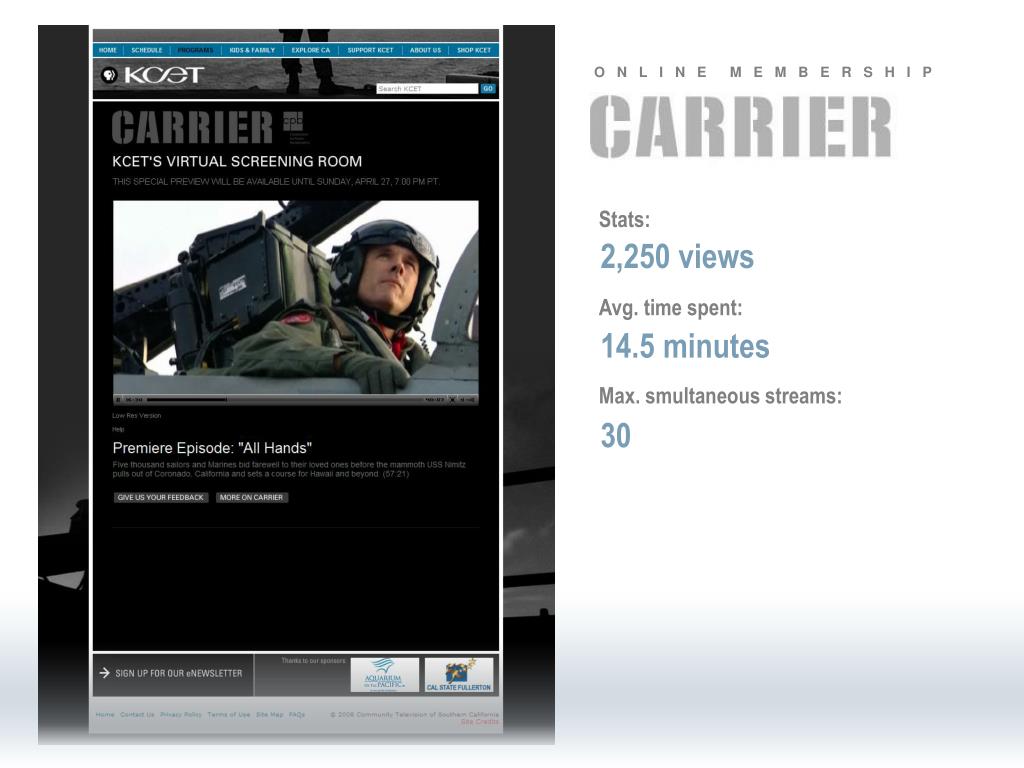Seek on the video progress bar
This screenshot has width=1024, height=768.
[284, 400]
